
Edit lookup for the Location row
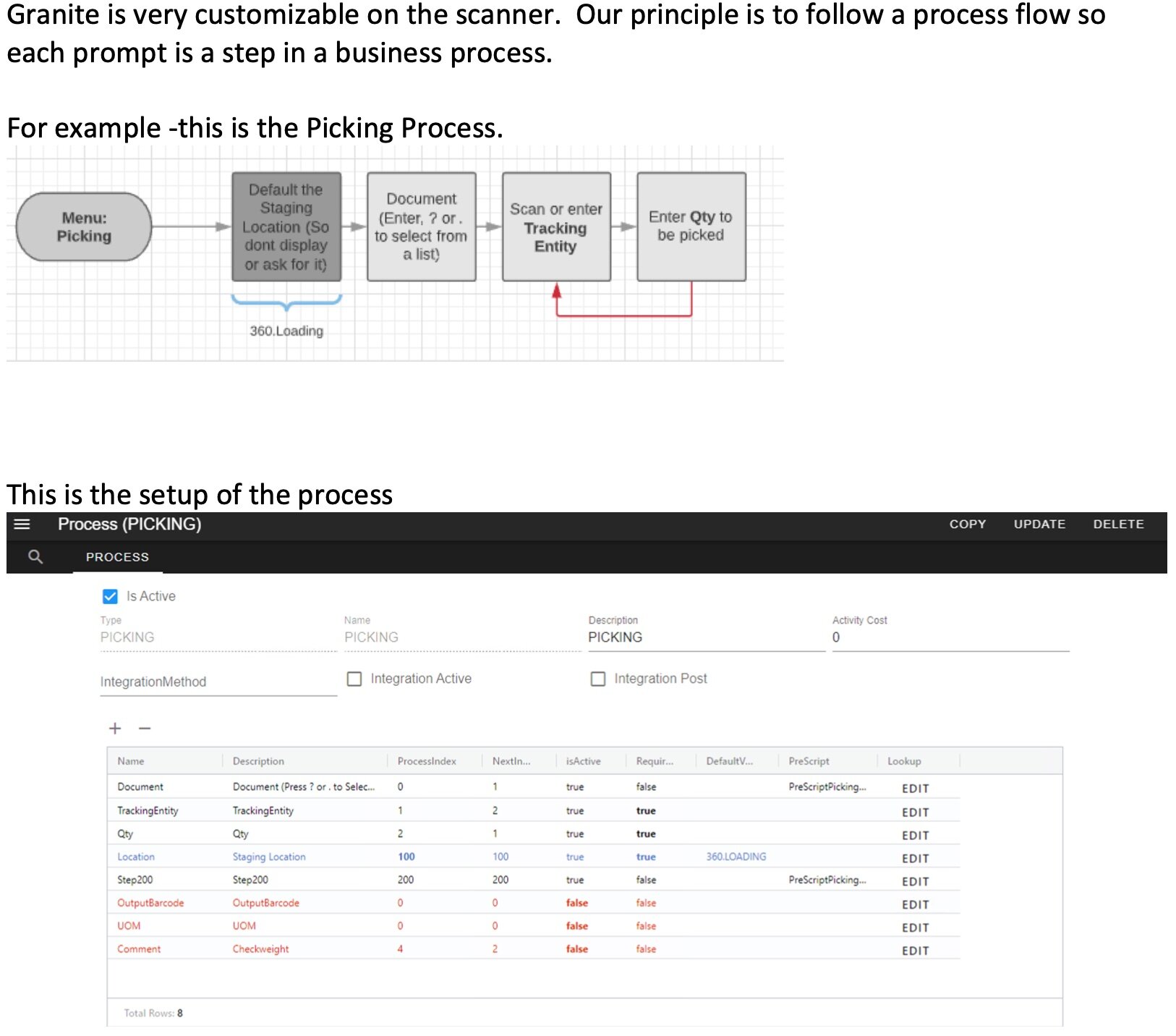point(915,858)
